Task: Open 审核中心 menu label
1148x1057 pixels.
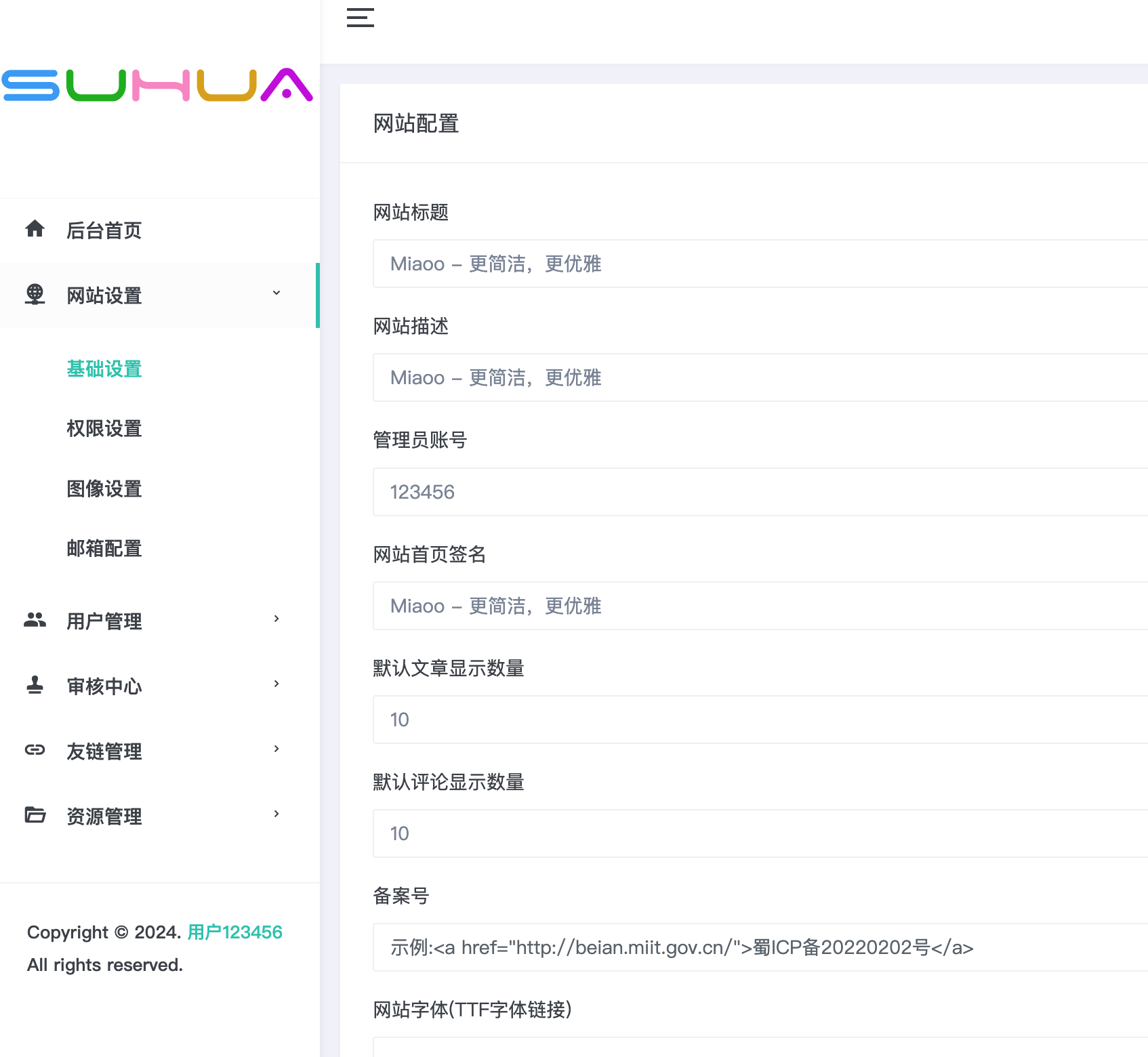Action: [x=104, y=686]
